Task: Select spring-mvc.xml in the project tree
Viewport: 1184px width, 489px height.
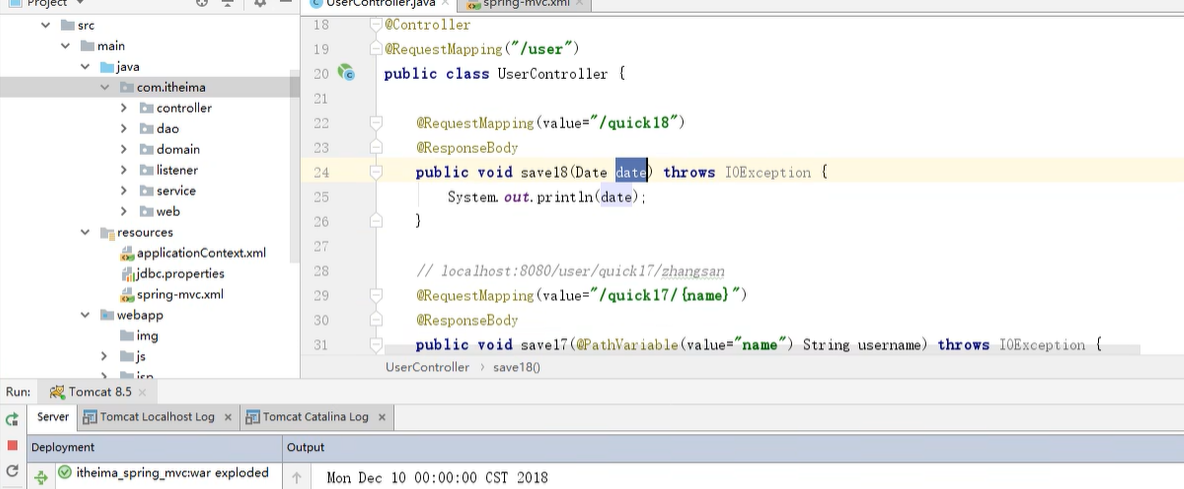Action: pyautogui.click(x=180, y=294)
